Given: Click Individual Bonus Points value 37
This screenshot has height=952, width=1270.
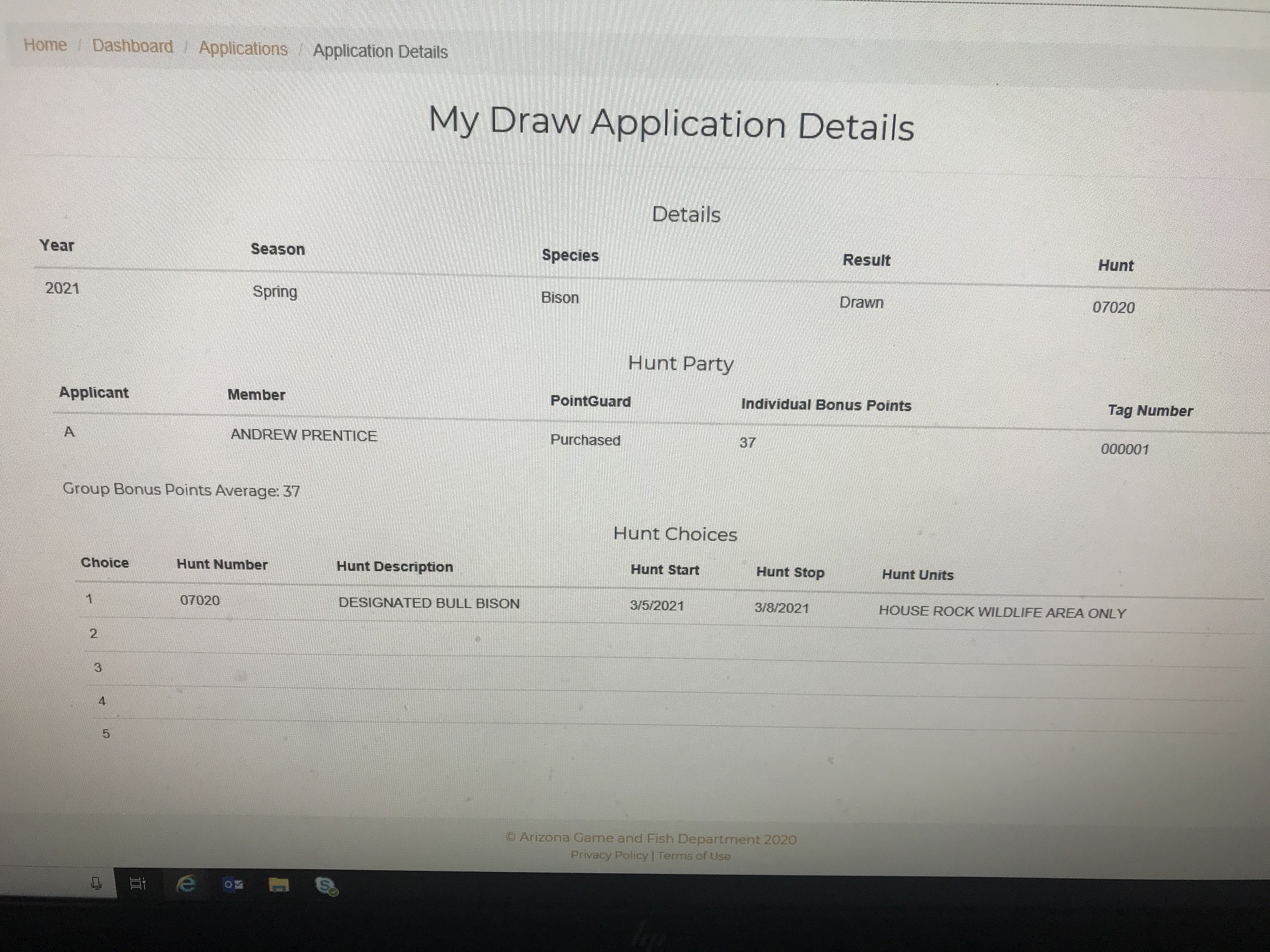Looking at the screenshot, I should pyautogui.click(x=747, y=443).
